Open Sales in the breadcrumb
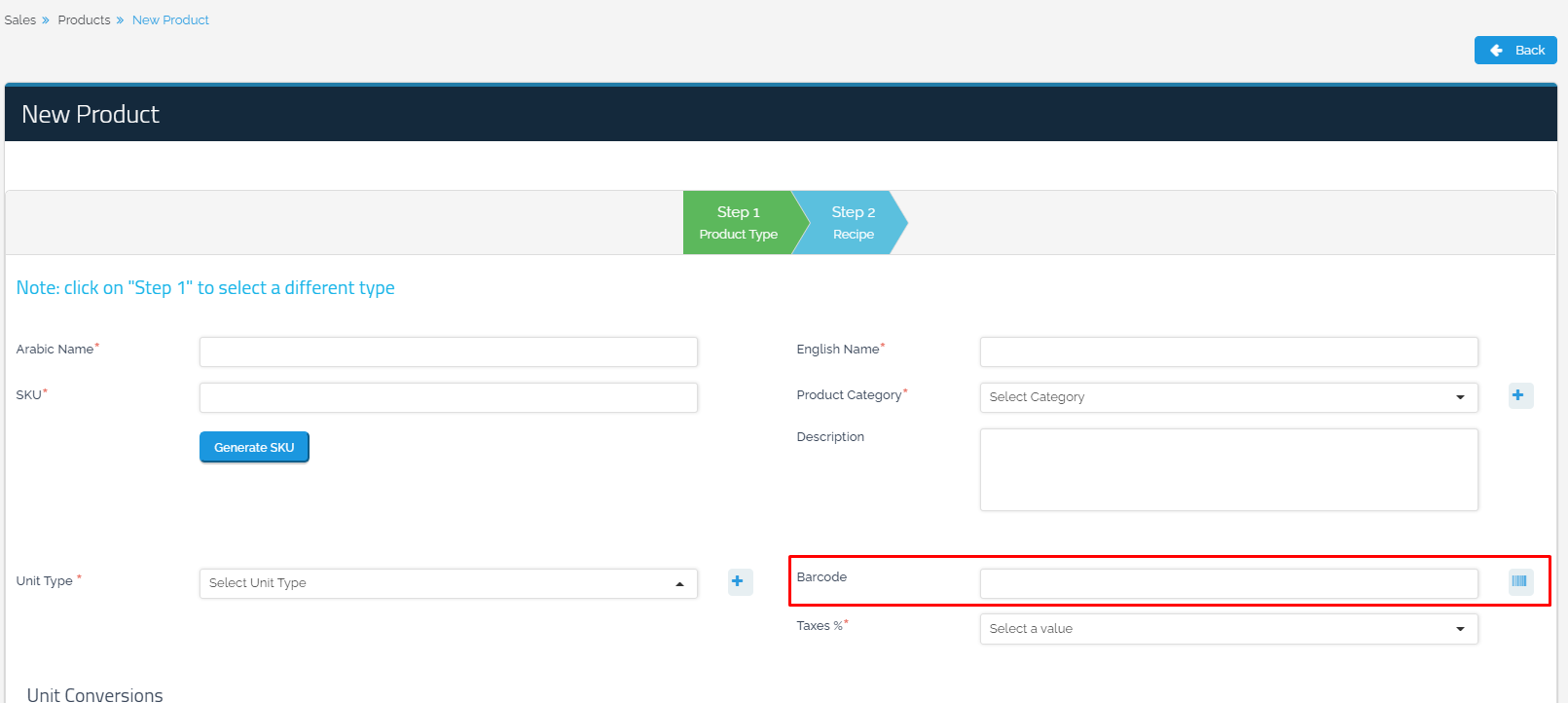 click(20, 20)
